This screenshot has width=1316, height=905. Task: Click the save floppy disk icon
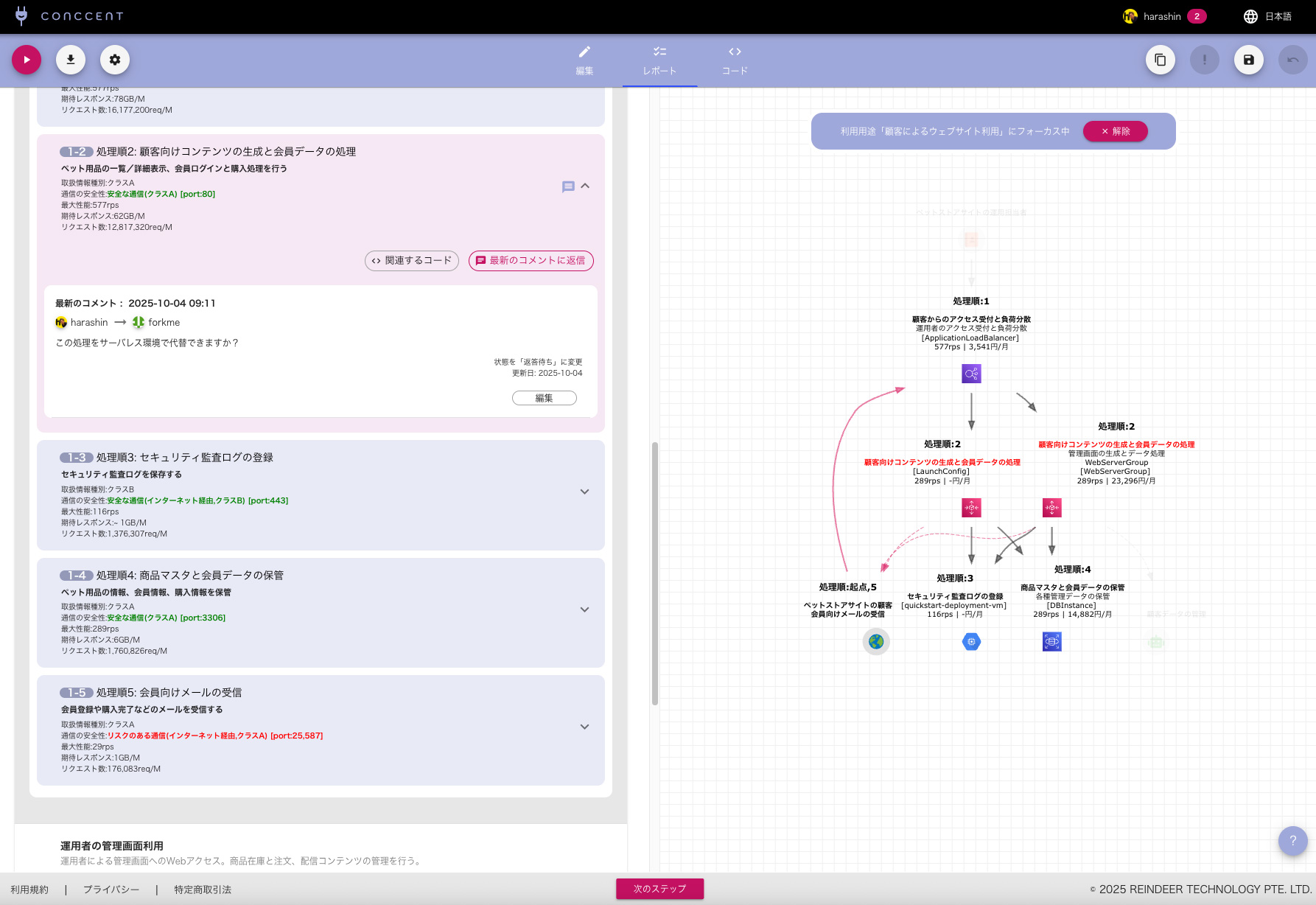pyautogui.click(x=1248, y=60)
